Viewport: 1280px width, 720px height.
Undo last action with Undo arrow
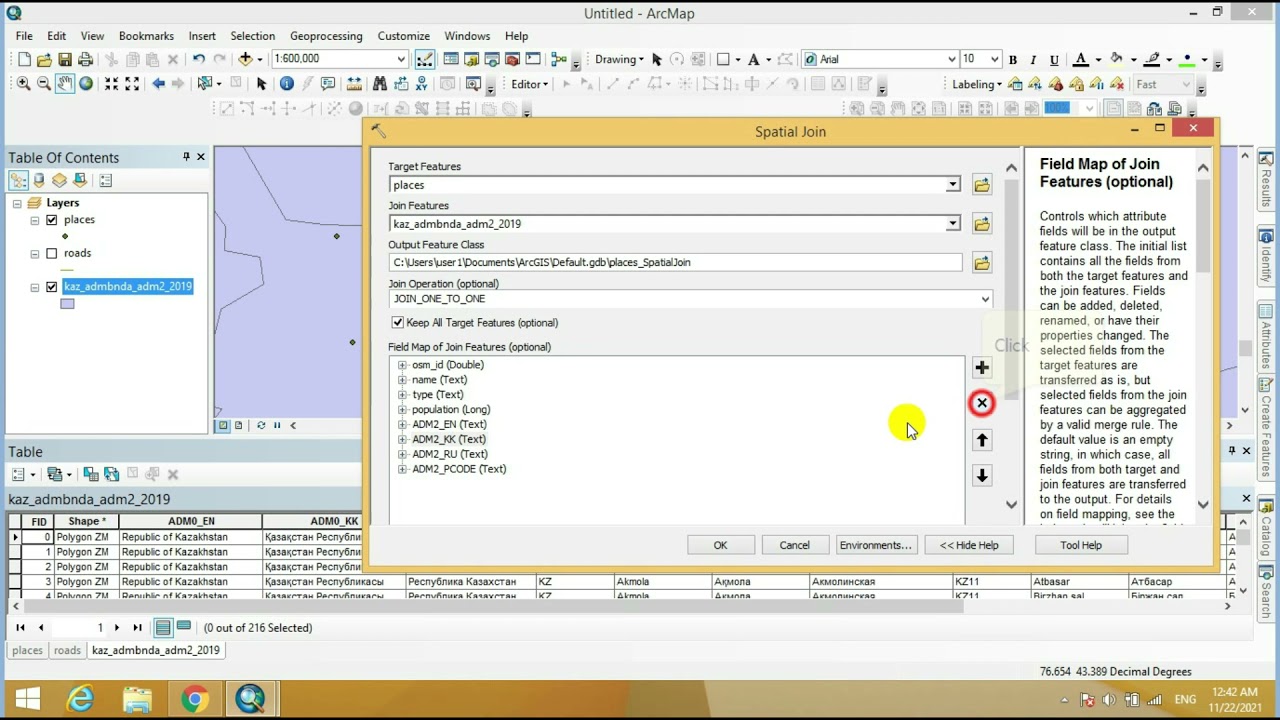tap(198, 60)
